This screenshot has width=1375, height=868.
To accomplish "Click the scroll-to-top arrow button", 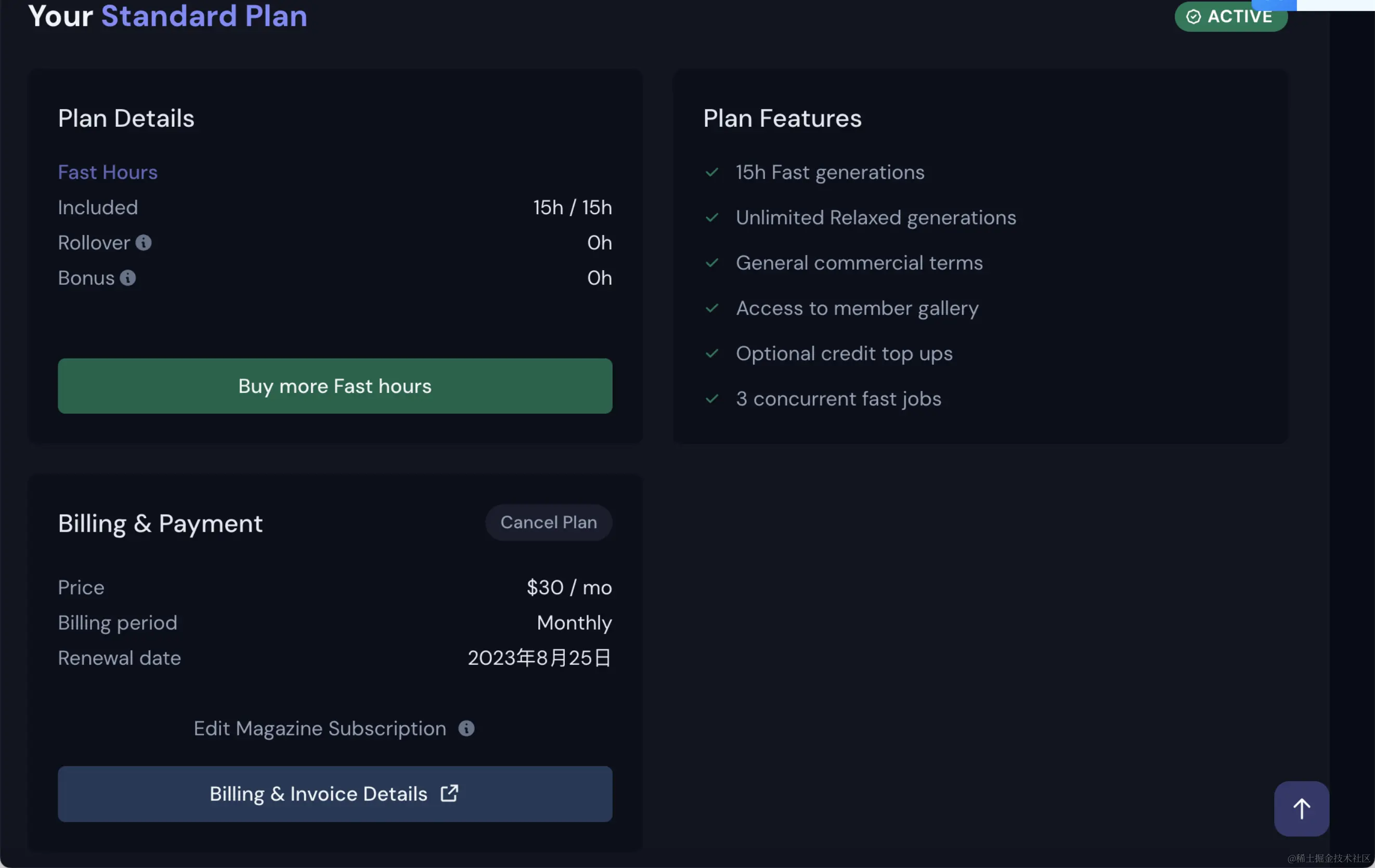I will (x=1301, y=808).
